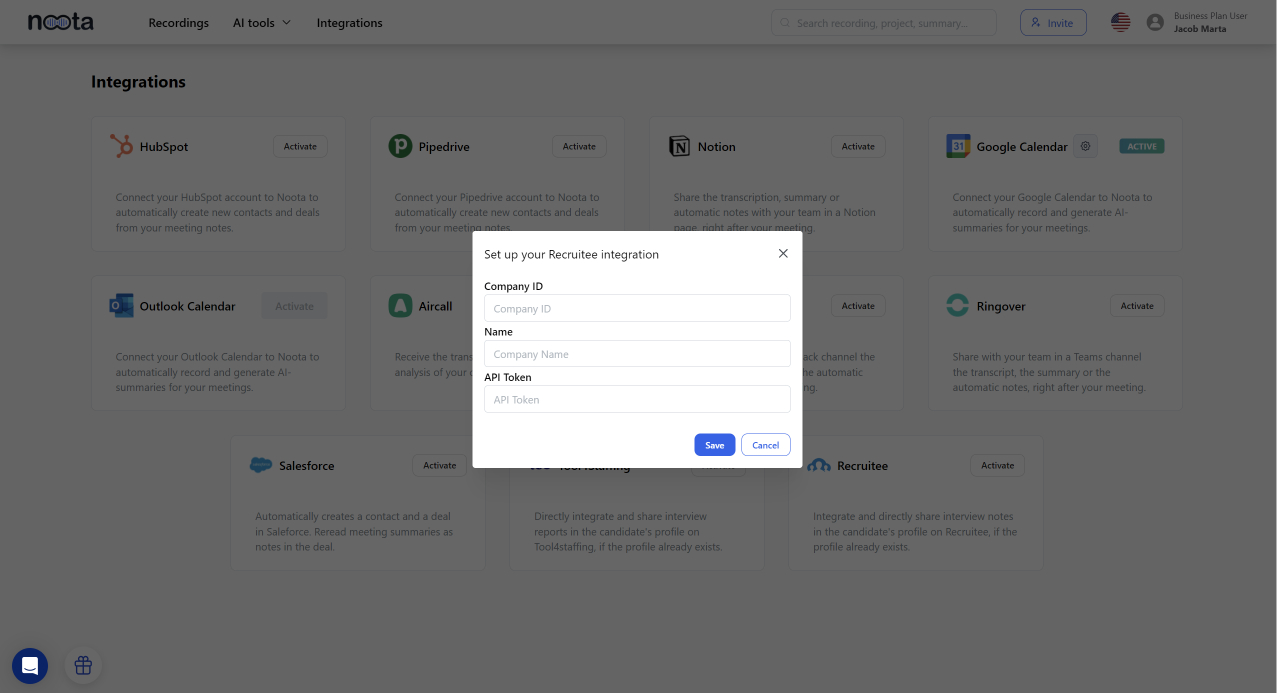This screenshot has width=1277, height=693.
Task: Click the Company ID field
Action: click(x=637, y=309)
